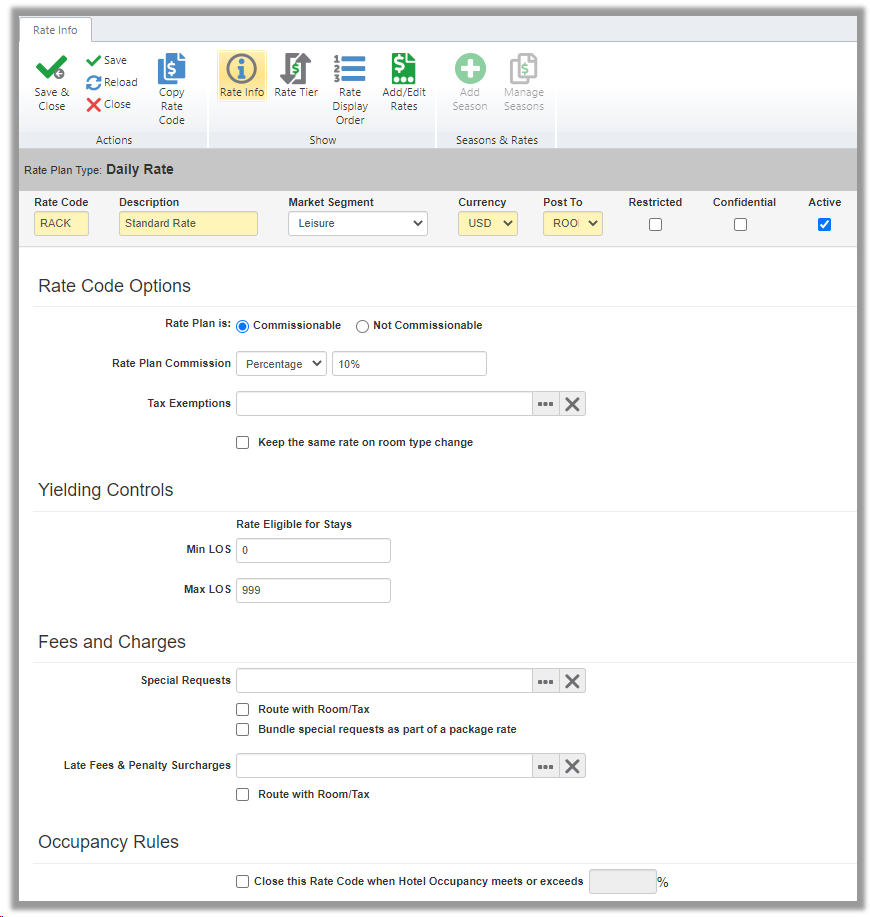Image resolution: width=870 pixels, height=917 pixels.
Task: Click the hotel occupancy percentage field
Action: click(623, 881)
